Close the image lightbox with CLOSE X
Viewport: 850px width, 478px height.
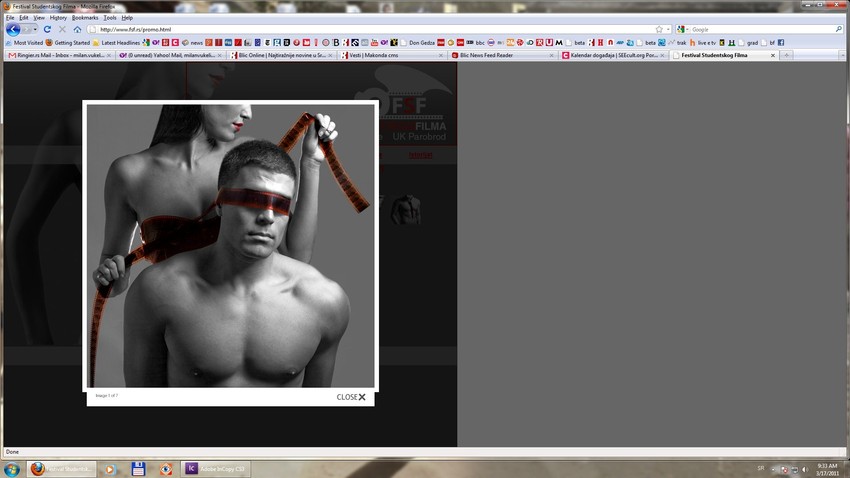[351, 397]
